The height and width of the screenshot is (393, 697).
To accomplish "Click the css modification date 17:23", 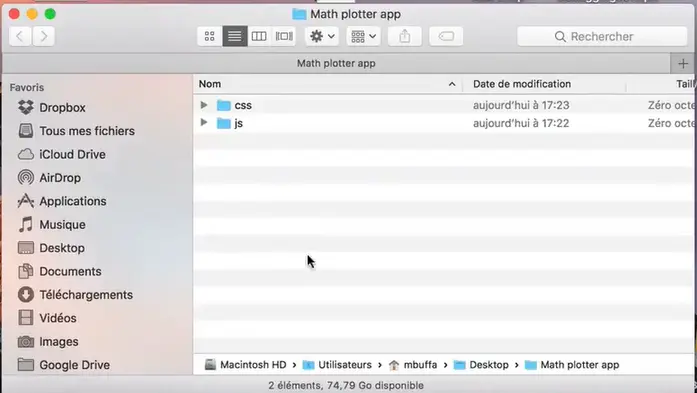I will click(x=521, y=105).
